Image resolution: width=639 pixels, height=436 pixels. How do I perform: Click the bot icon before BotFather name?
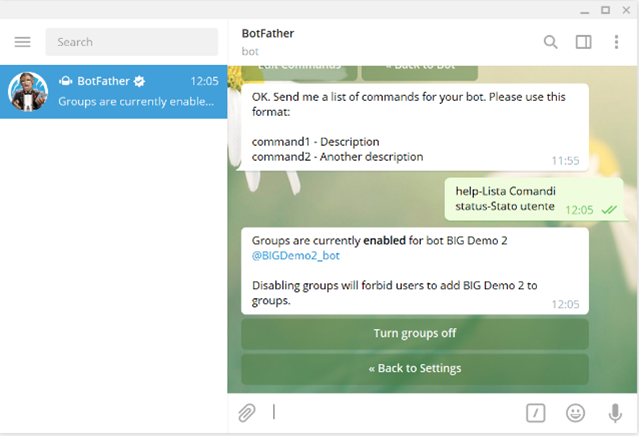coord(66,81)
